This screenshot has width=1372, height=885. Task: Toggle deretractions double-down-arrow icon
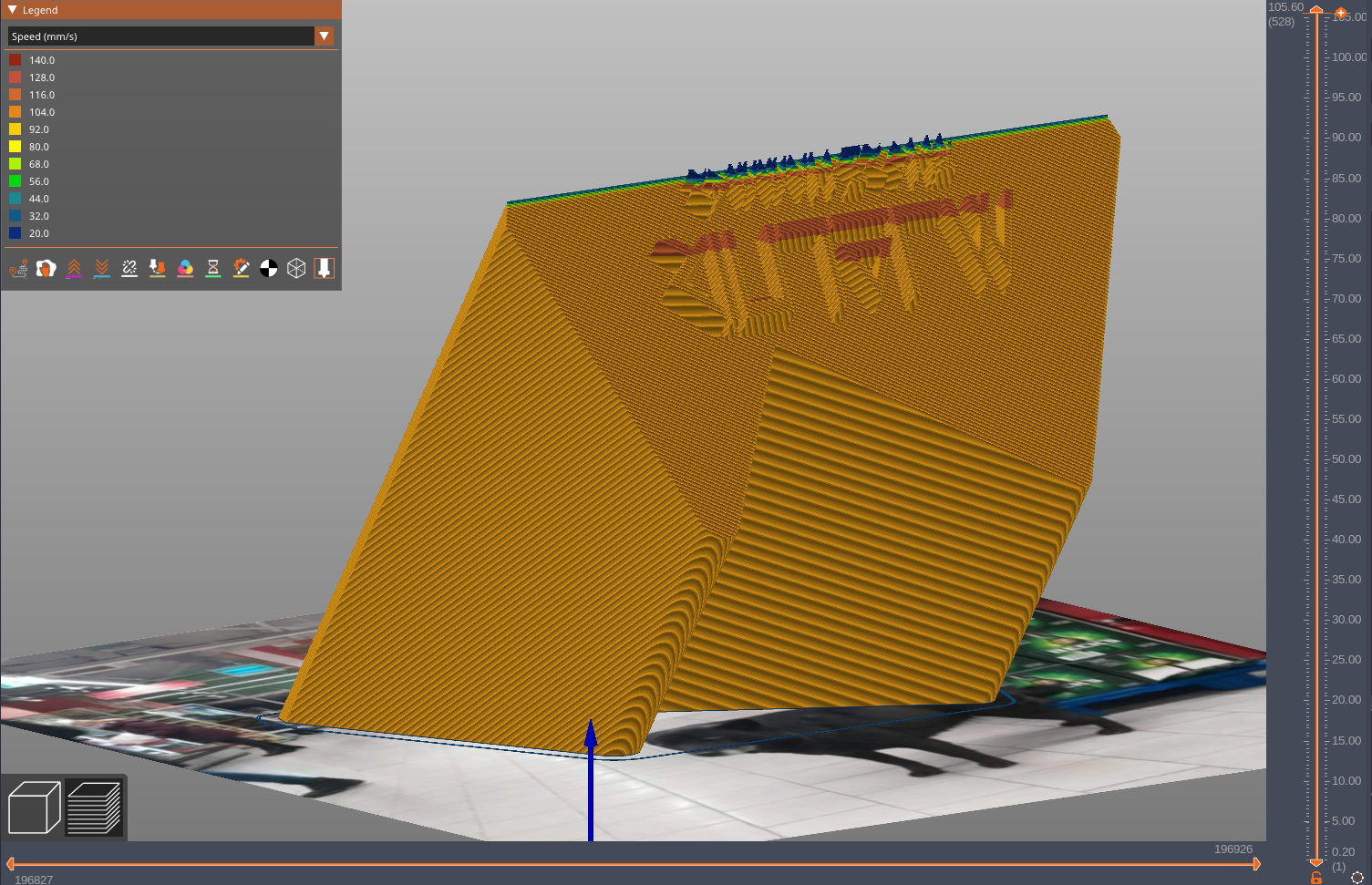(102, 268)
